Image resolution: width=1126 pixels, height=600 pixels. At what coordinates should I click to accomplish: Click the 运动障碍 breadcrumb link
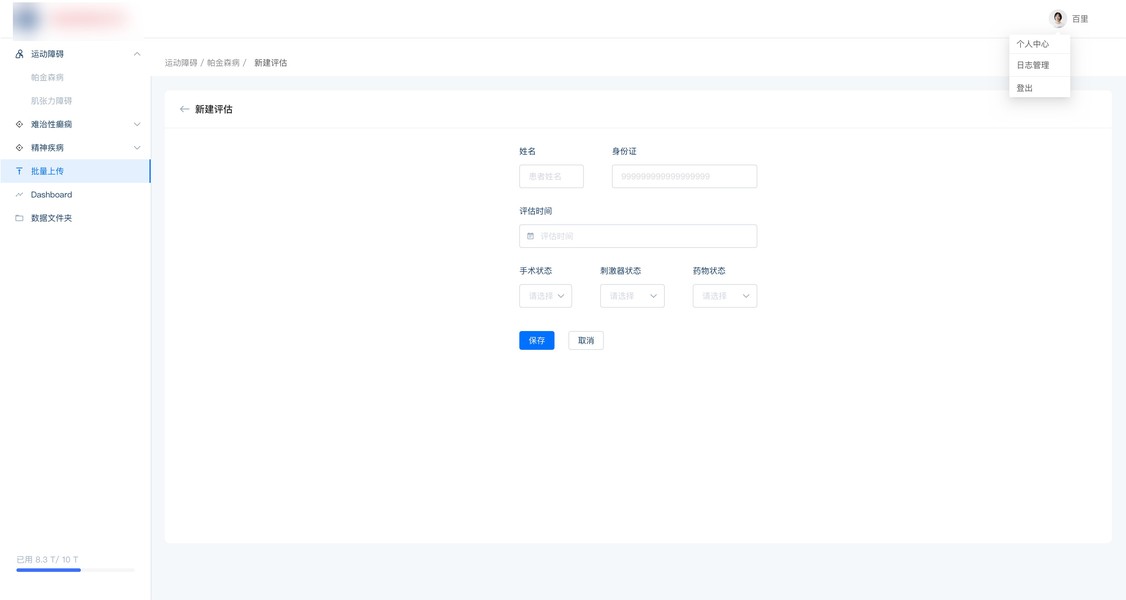point(181,63)
